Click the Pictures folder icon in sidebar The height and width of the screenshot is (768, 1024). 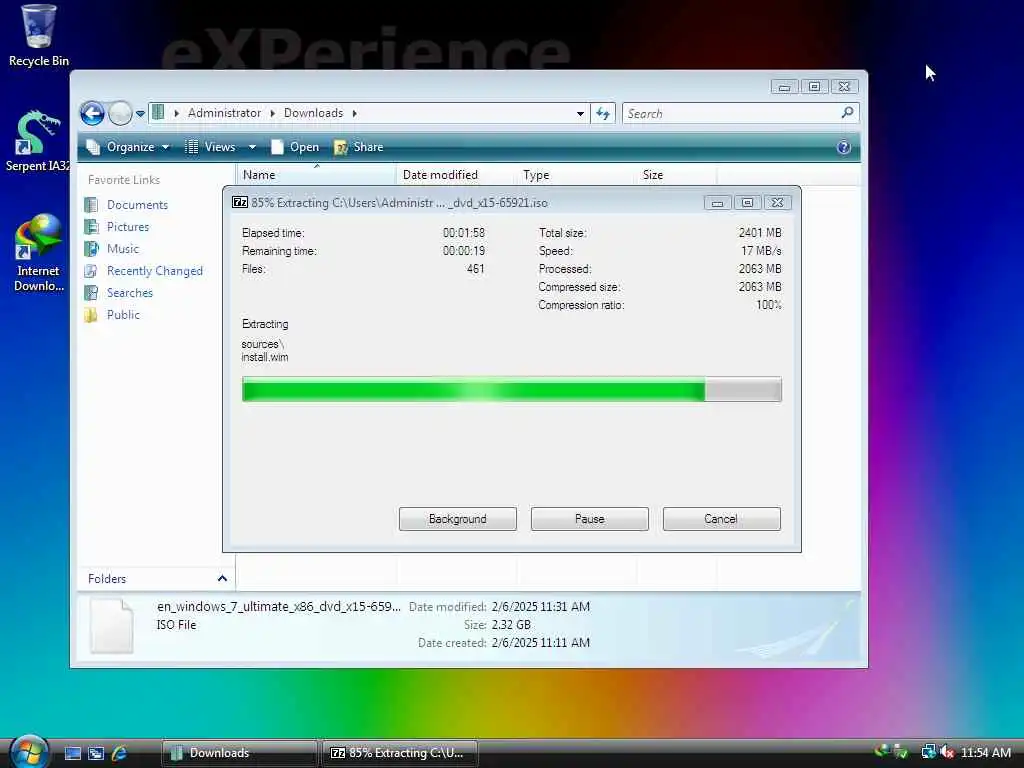click(x=91, y=227)
